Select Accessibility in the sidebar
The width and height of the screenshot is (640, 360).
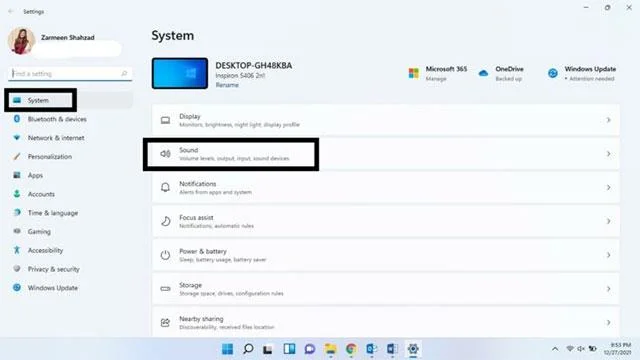[x=70, y=251]
